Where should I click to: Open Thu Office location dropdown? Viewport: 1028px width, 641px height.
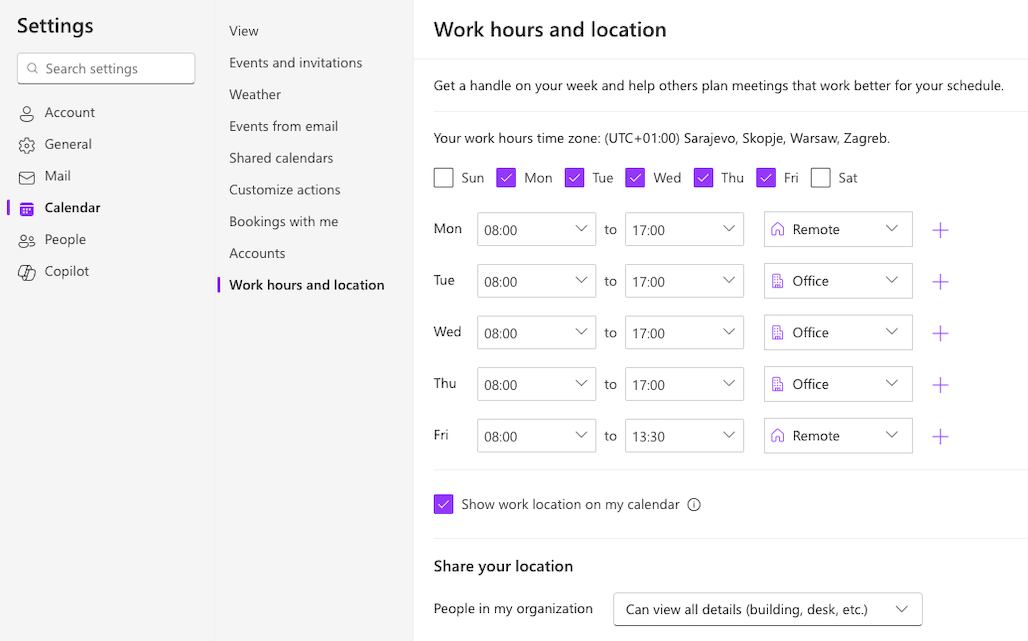(838, 384)
